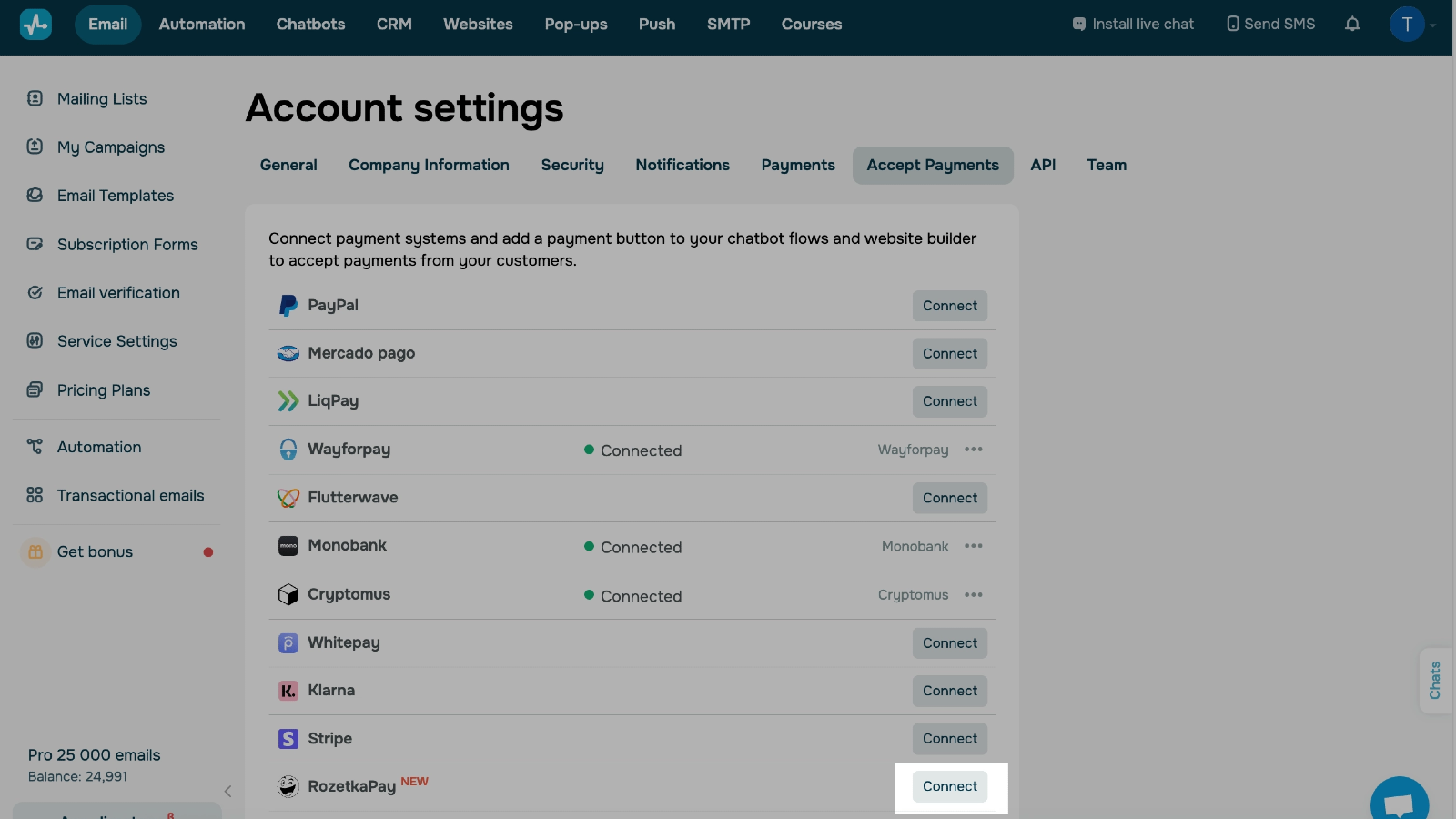The image size is (1456, 819).
Task: Open Push in the top navigation
Action: point(657,25)
